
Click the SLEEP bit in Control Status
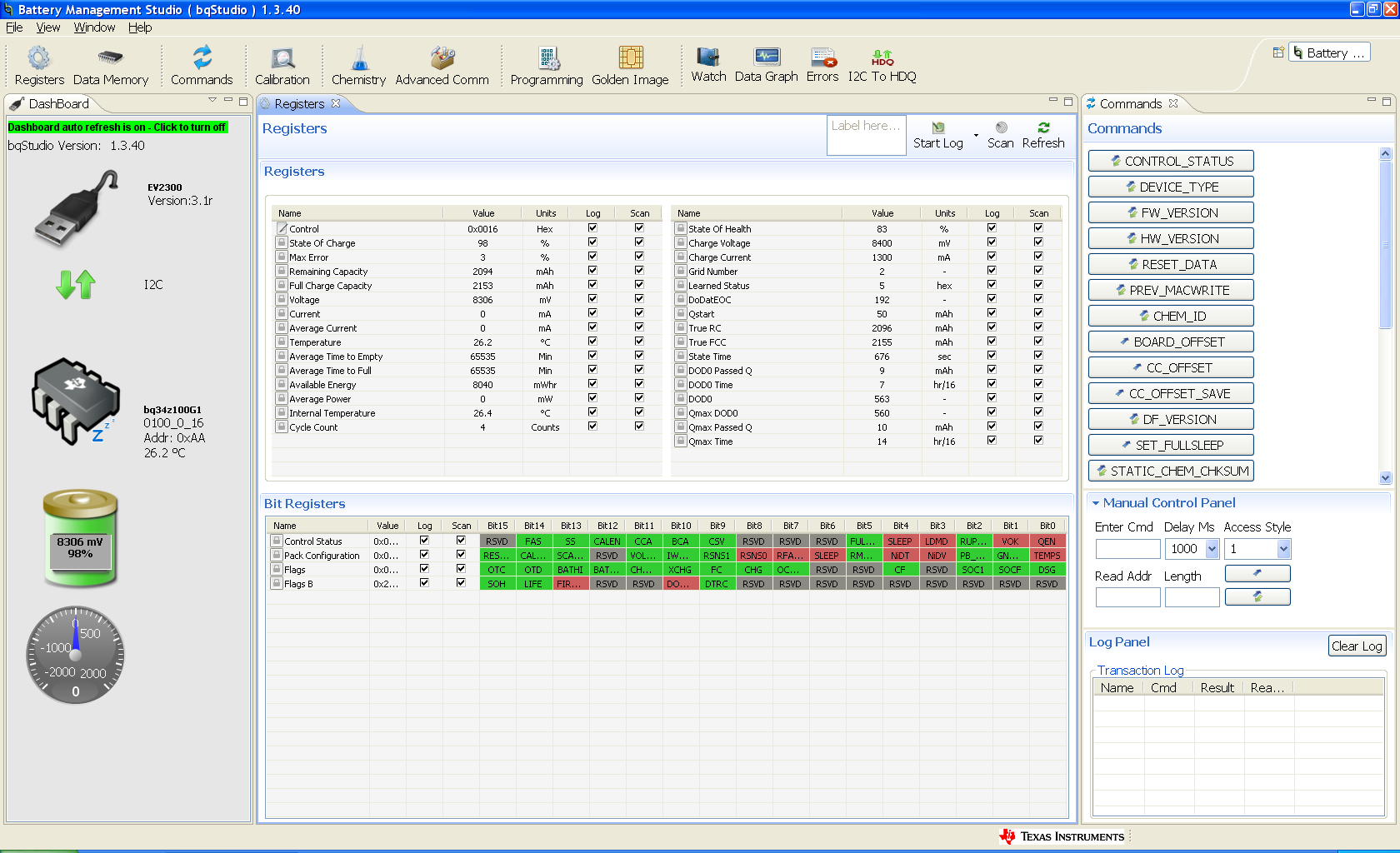coord(900,541)
